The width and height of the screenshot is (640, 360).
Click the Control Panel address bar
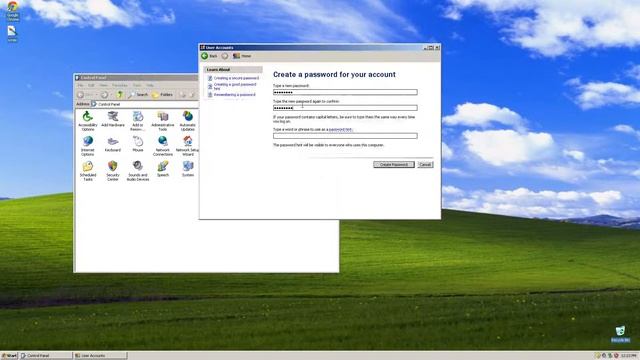point(145,104)
